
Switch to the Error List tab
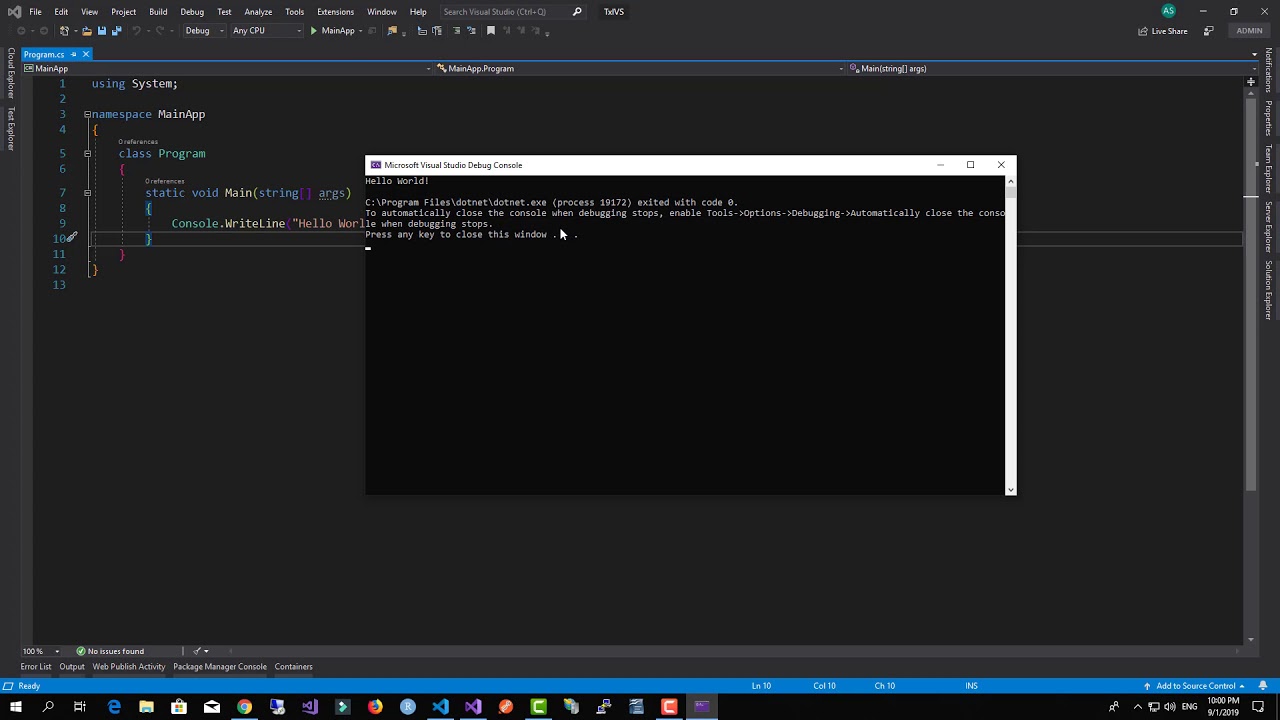click(x=36, y=667)
